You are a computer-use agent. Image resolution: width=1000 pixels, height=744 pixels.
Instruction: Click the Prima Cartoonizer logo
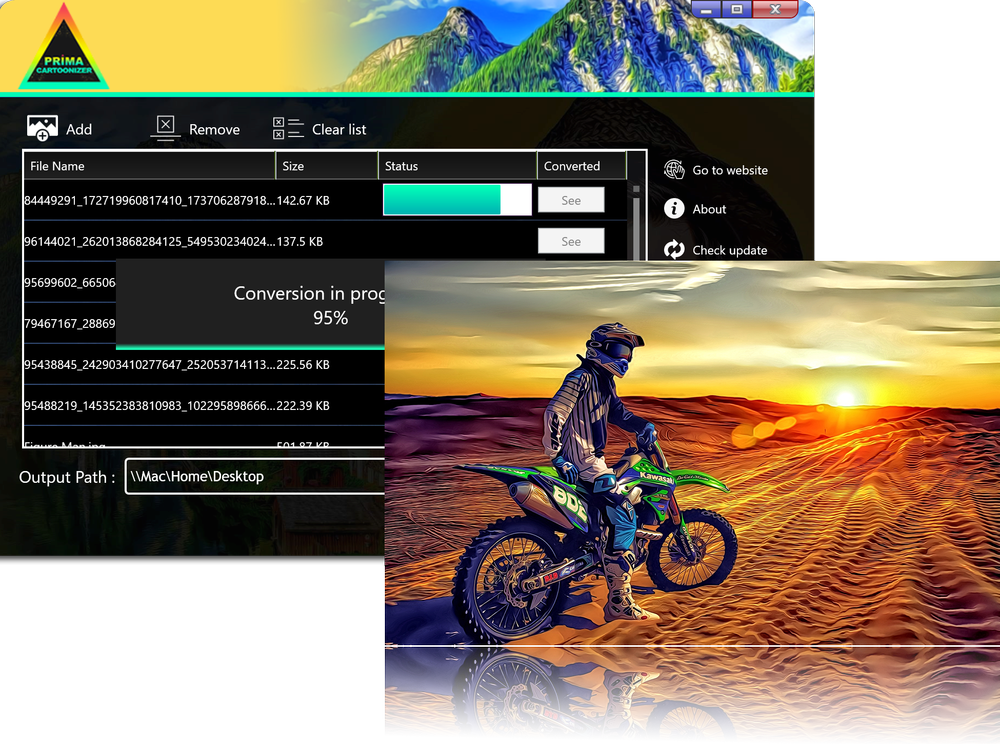[64, 50]
